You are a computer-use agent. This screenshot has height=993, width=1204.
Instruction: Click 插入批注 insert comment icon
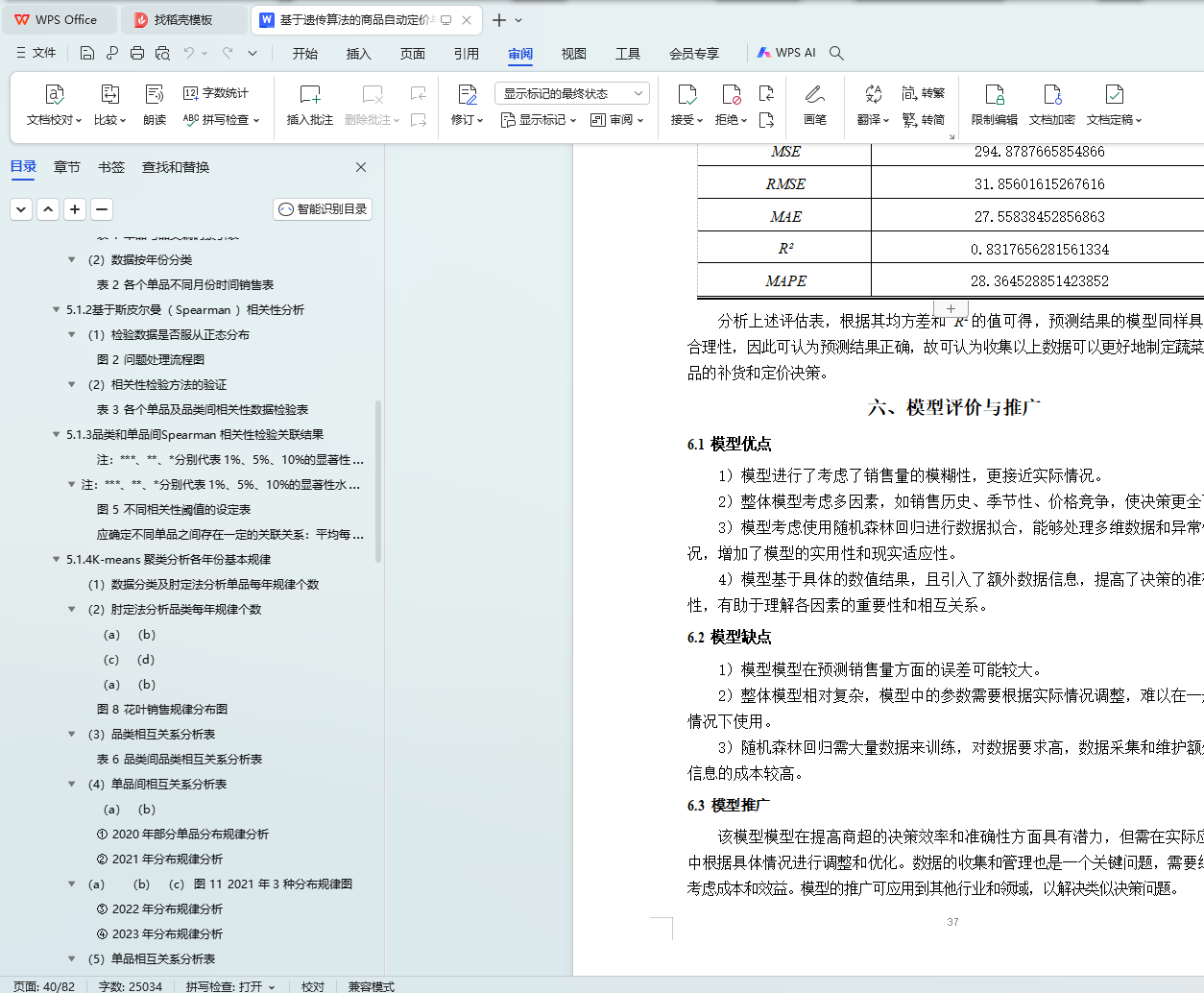tap(309, 94)
